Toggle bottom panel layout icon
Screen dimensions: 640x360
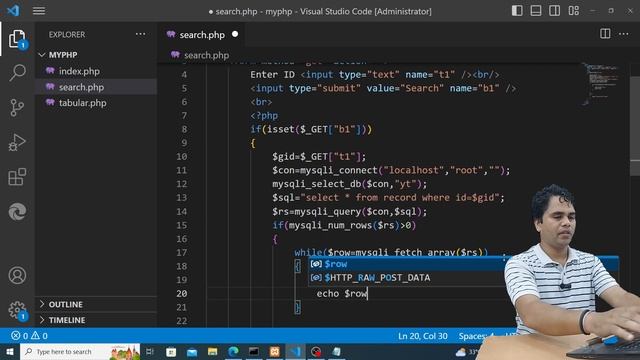point(536,11)
